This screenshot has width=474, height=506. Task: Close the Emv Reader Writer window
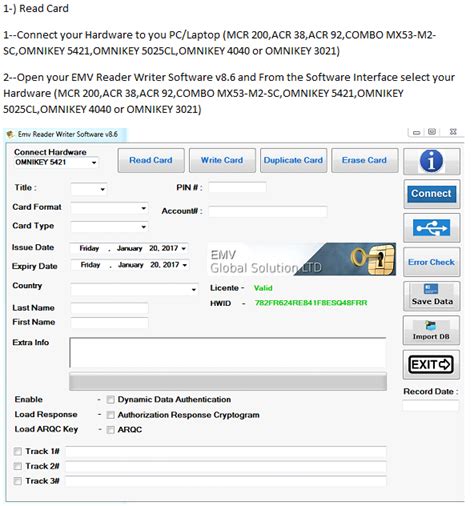click(453, 132)
